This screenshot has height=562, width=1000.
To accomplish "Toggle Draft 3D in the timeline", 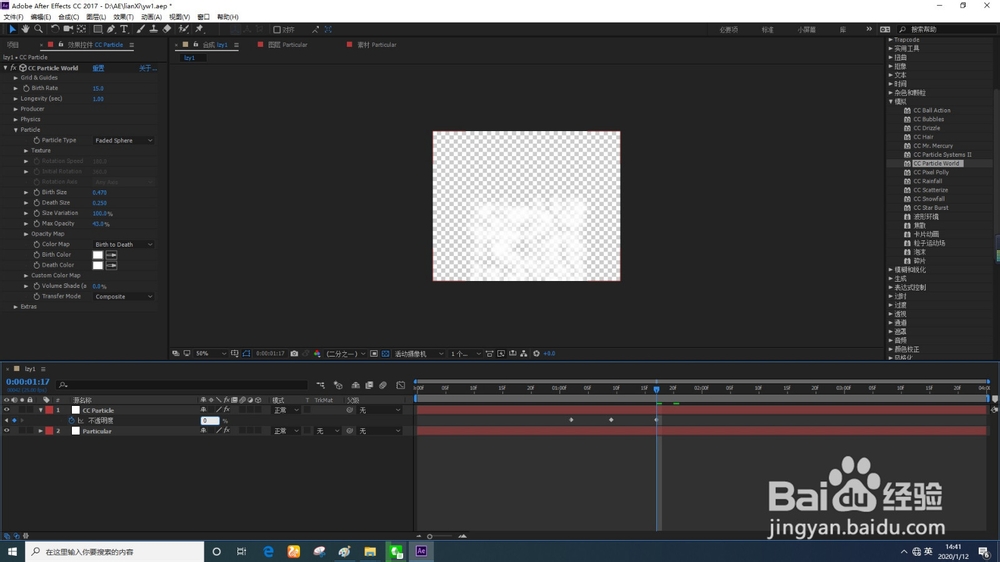I will click(x=338, y=385).
